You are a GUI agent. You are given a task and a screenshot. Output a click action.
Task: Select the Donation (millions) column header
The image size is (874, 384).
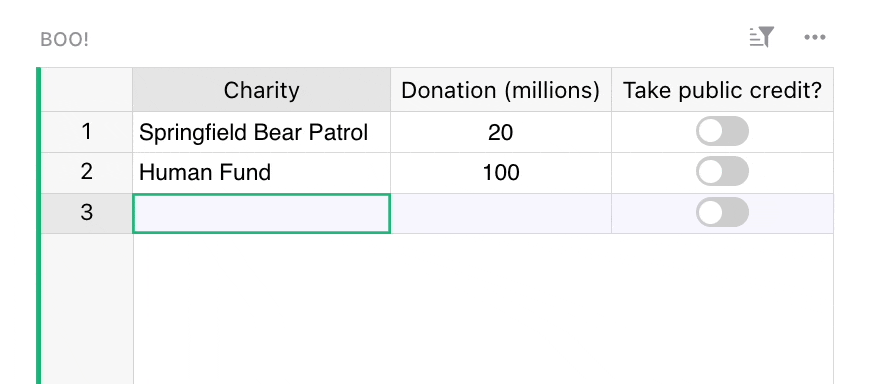pos(501,90)
